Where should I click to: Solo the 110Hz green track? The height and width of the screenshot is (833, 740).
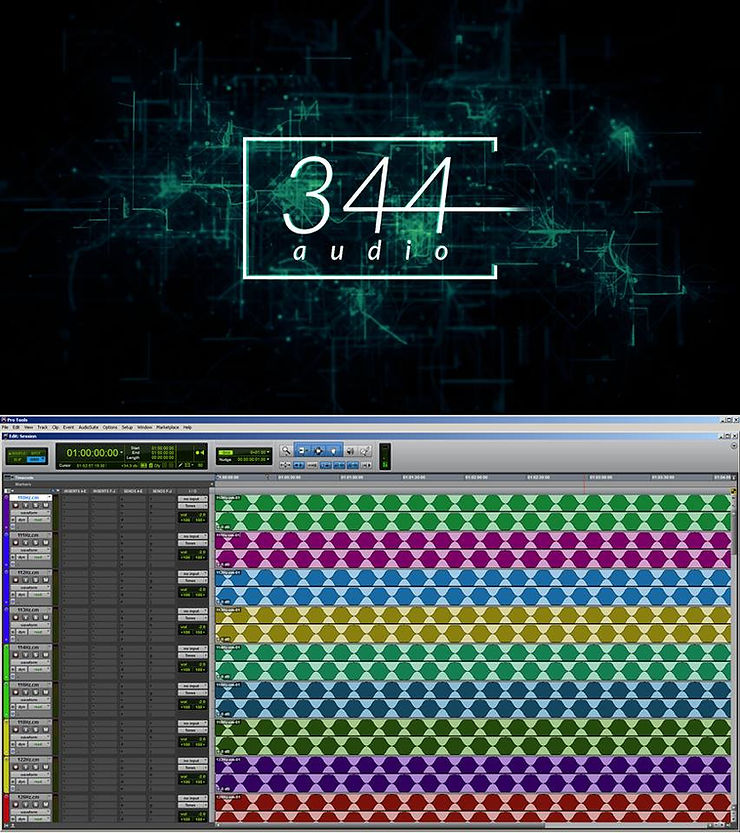click(36, 506)
